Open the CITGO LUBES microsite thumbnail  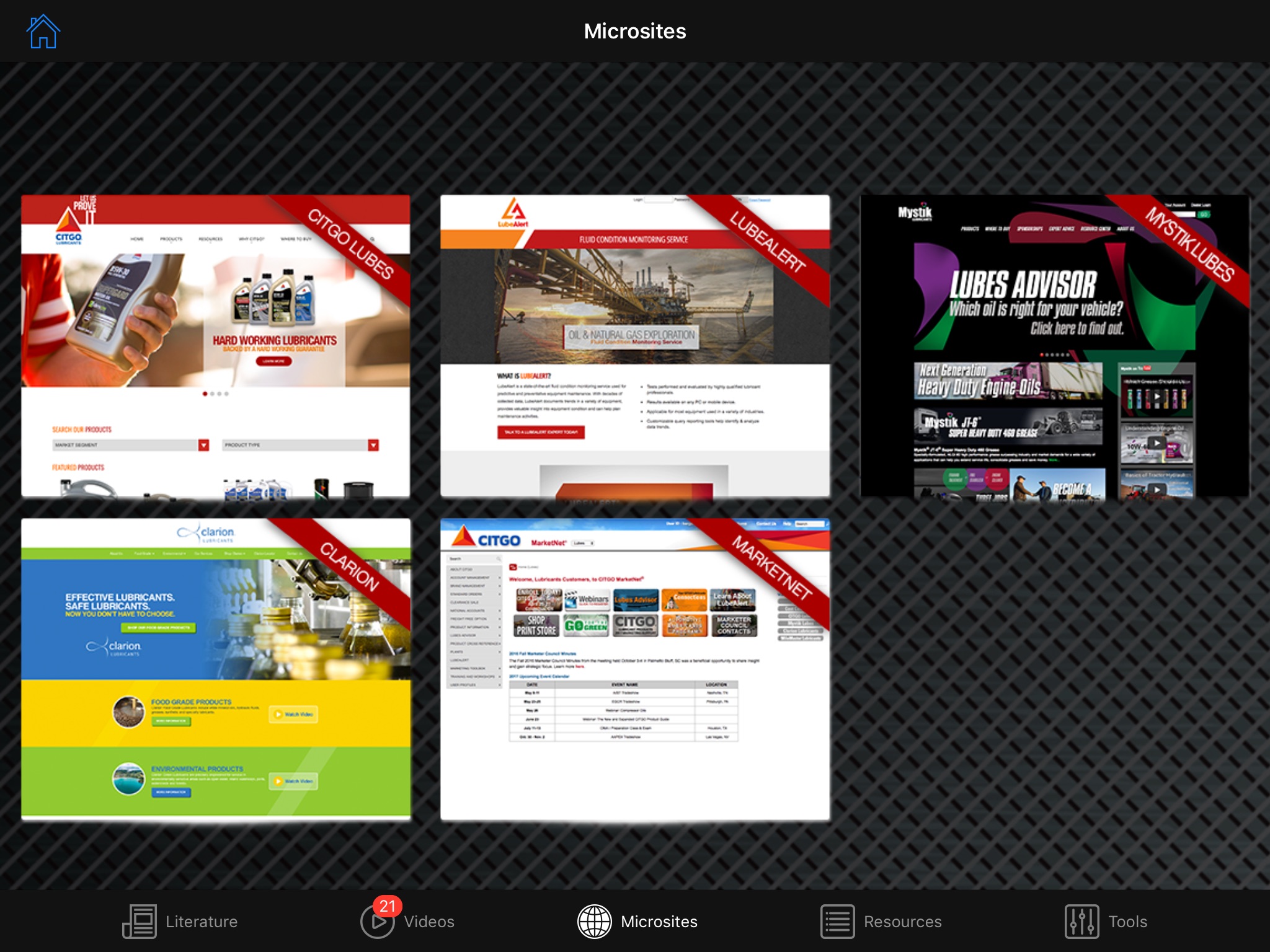[216, 346]
